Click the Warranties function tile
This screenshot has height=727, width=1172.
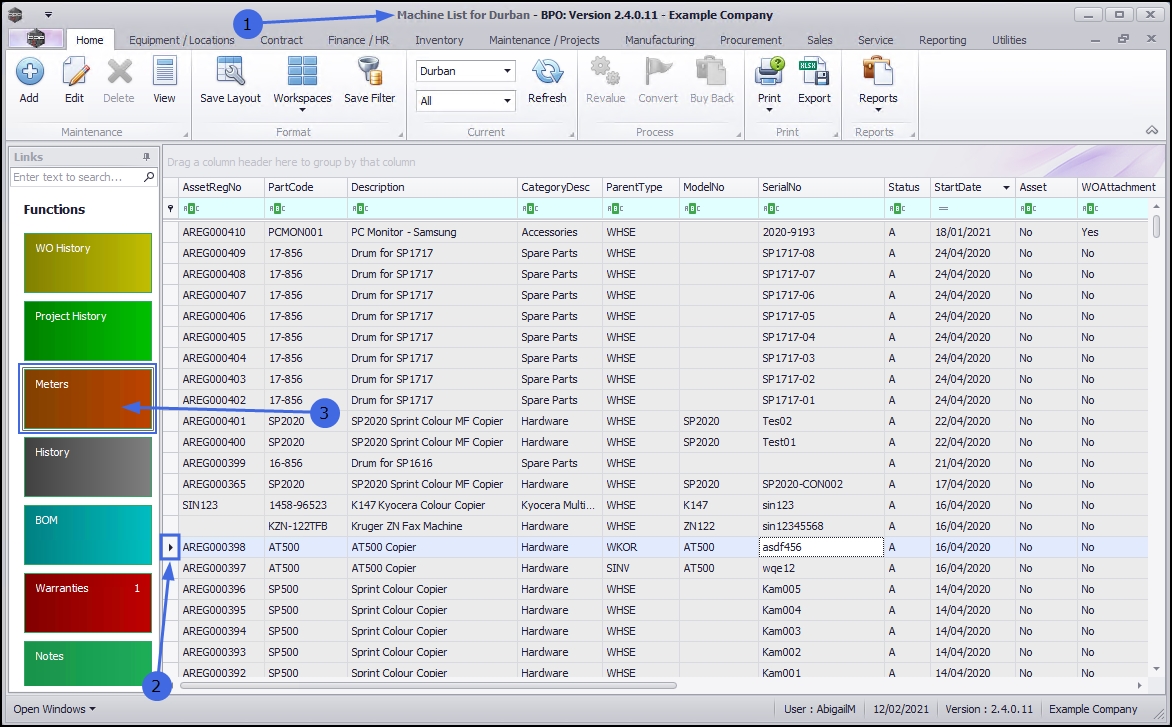click(87, 602)
